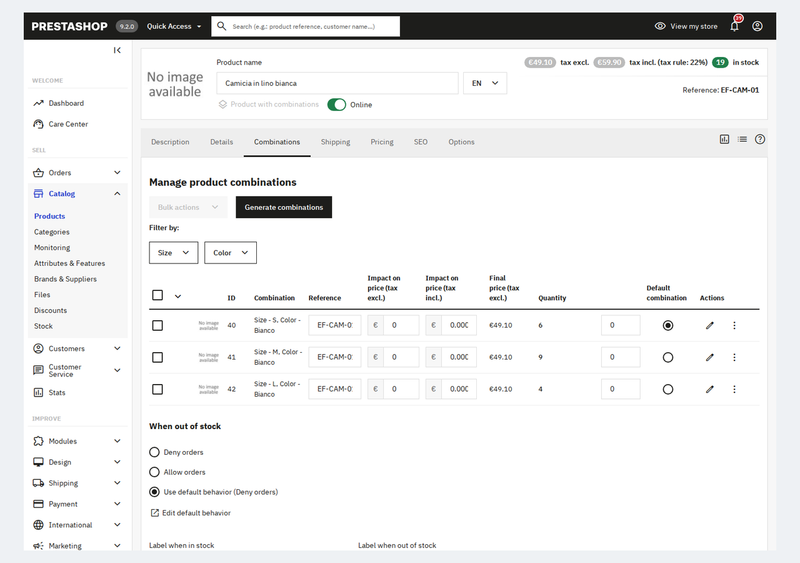Set combination 42 as default
This screenshot has width=800, height=563.
tap(668, 389)
